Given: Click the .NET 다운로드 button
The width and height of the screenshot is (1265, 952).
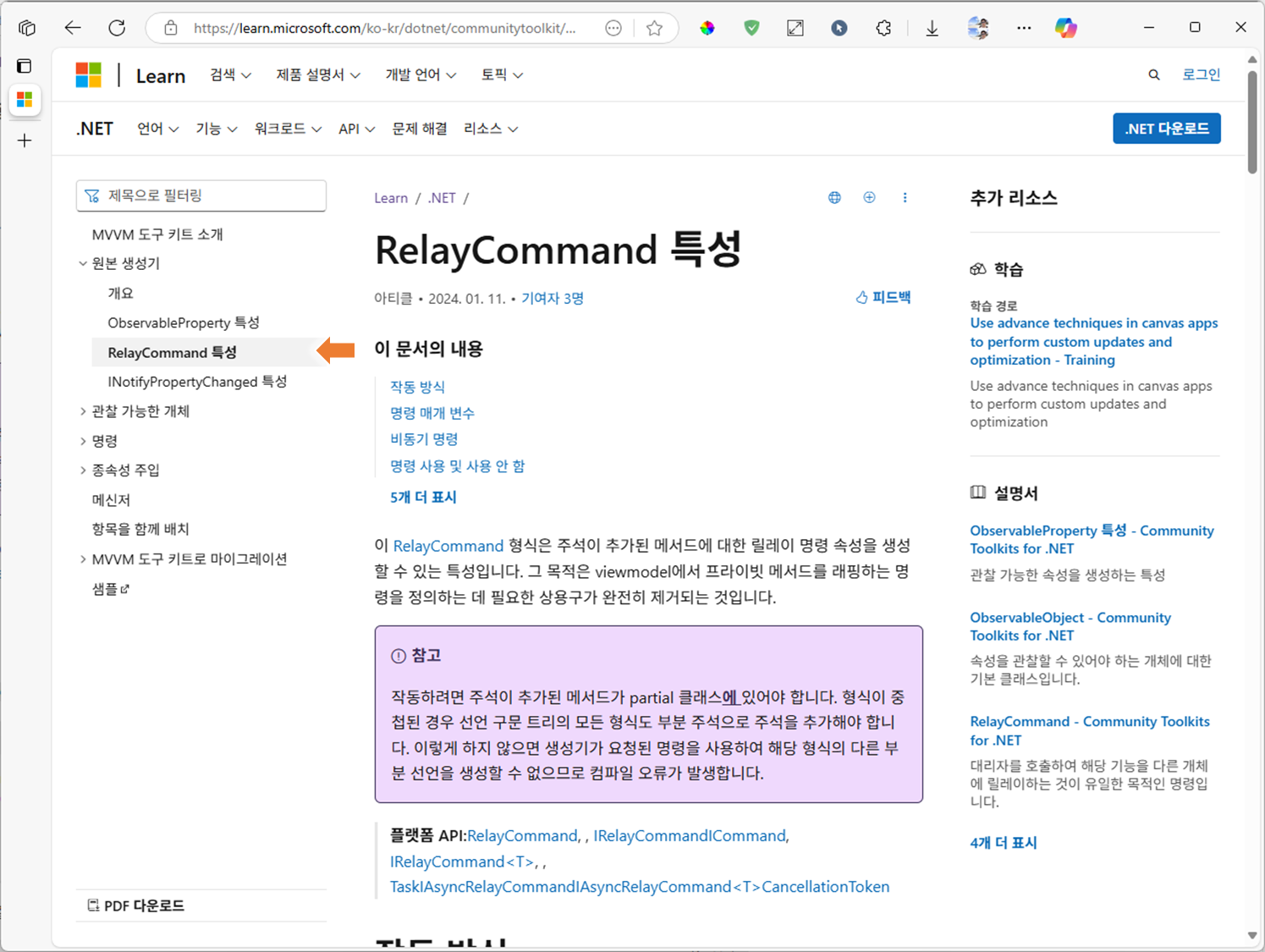Looking at the screenshot, I should (1167, 129).
